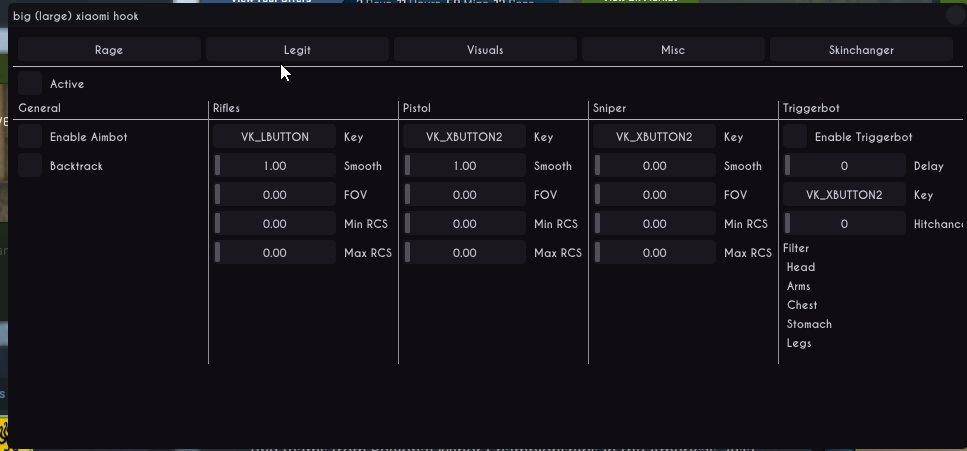Click the Sniper section header
This screenshot has width=967, height=451.
pyautogui.click(x=609, y=108)
